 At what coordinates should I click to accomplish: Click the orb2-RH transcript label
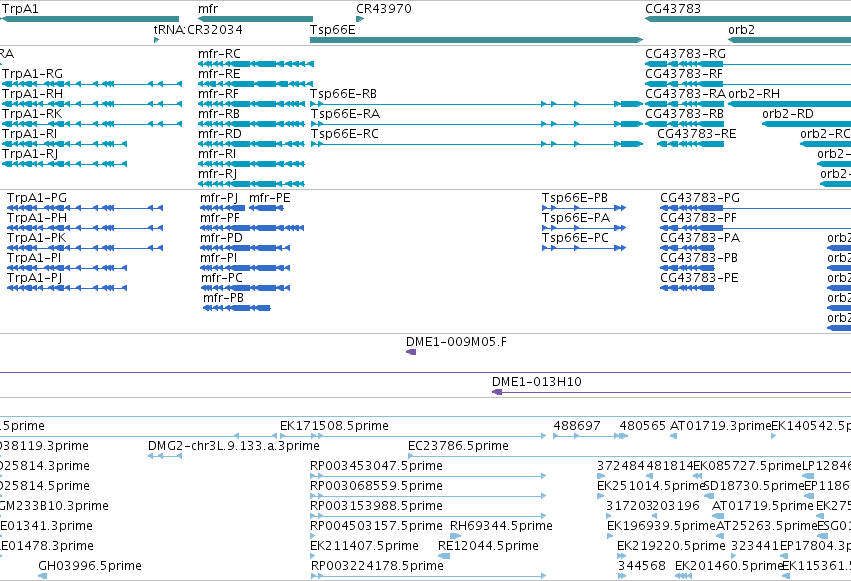[754, 93]
